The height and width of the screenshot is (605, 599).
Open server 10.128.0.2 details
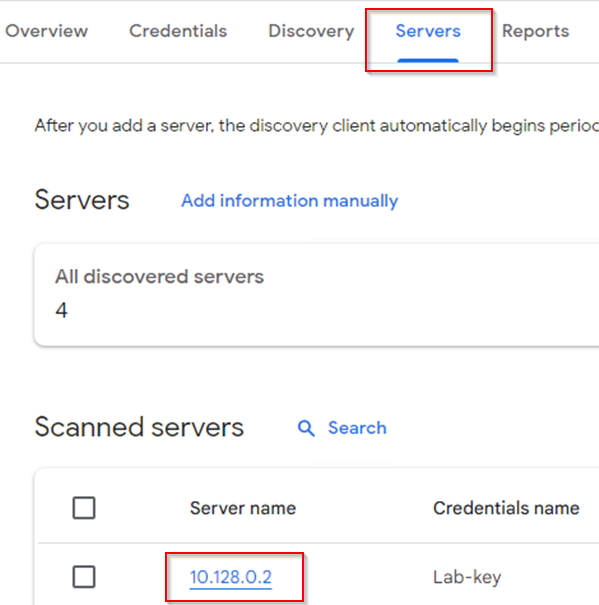tap(231, 577)
